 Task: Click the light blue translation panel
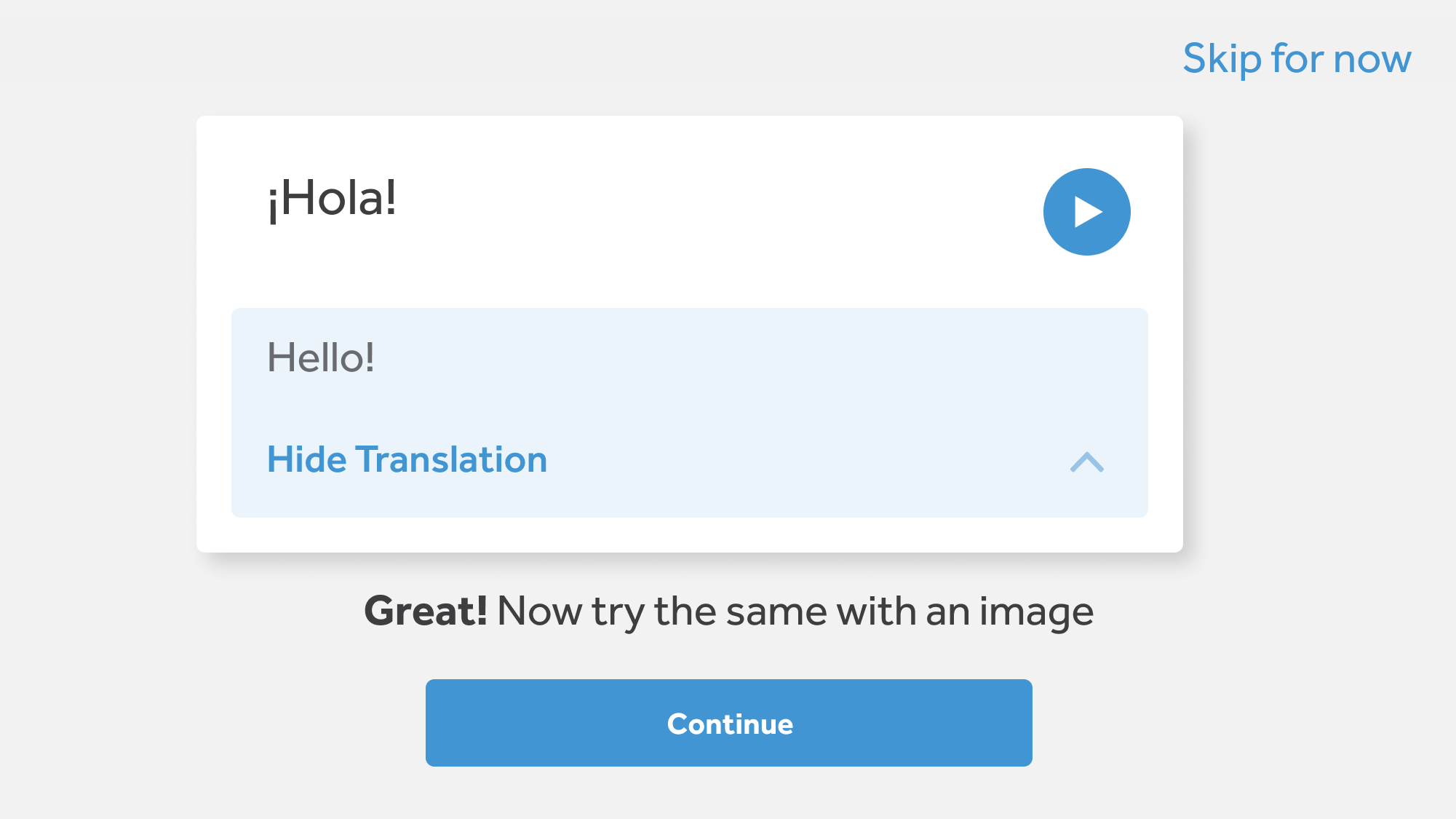click(x=689, y=393)
